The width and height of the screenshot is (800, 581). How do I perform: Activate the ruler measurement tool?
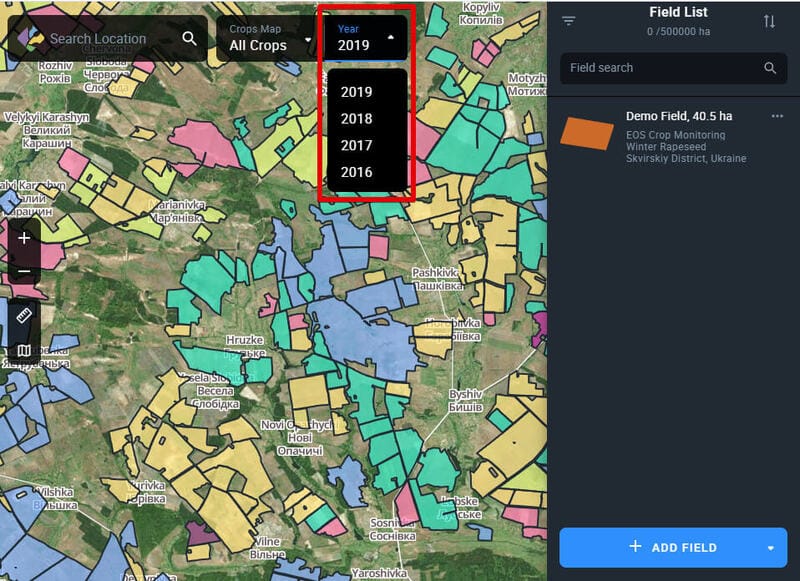24,316
